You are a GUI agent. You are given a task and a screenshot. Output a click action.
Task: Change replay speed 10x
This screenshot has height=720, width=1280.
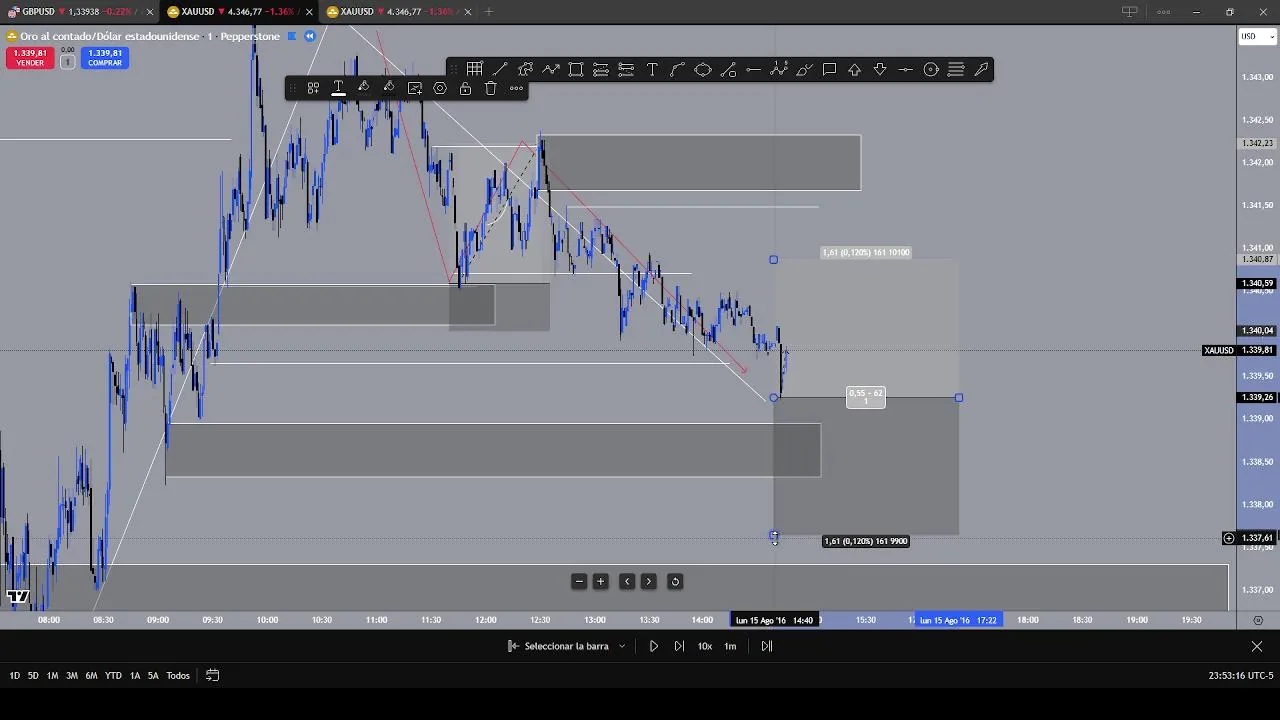[x=705, y=646]
